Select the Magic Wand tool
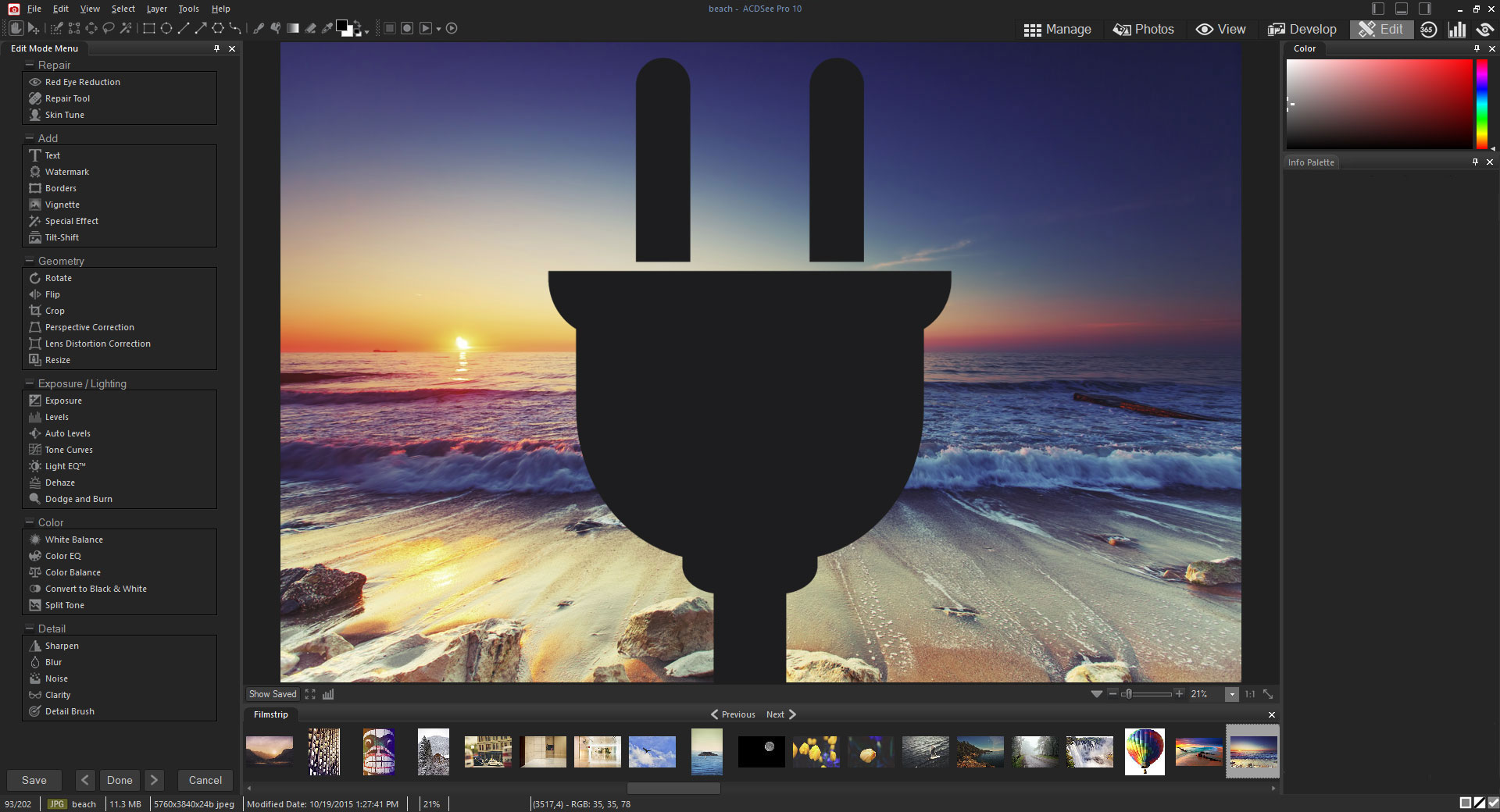The image size is (1500, 812). pos(126,28)
